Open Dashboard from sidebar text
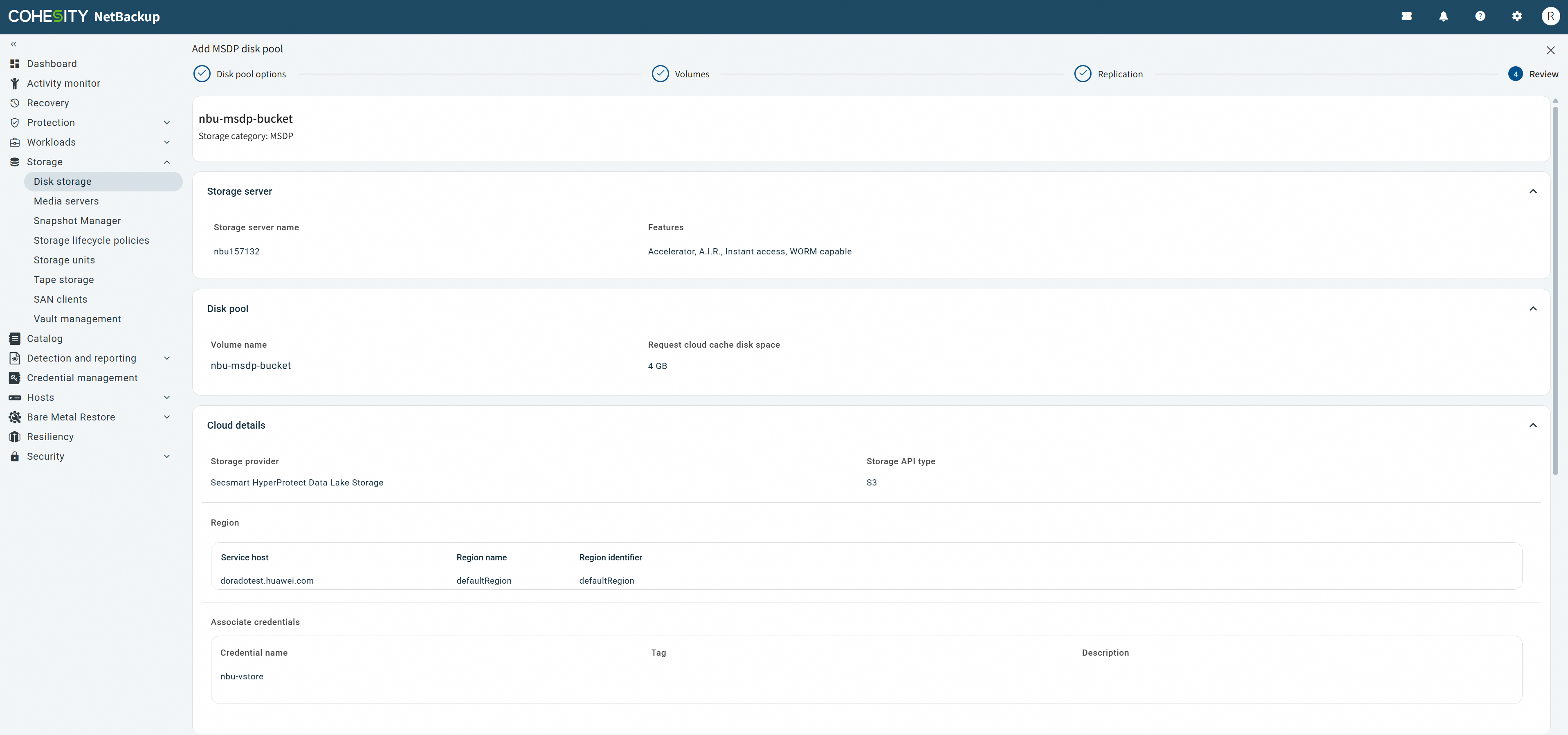1568x735 pixels. pos(52,64)
